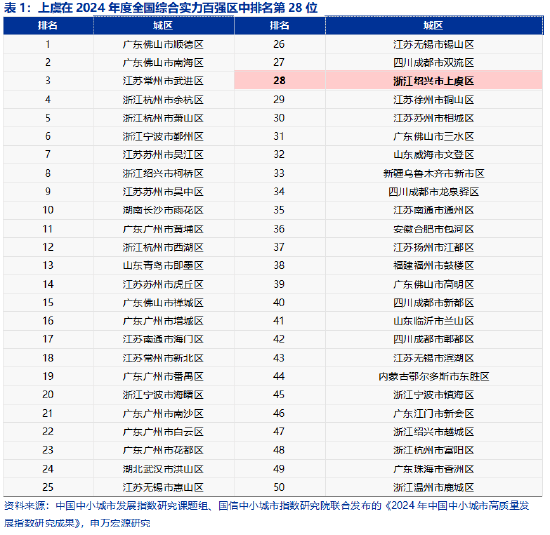Click the cell '江苏常州市武进区'

pos(163,81)
